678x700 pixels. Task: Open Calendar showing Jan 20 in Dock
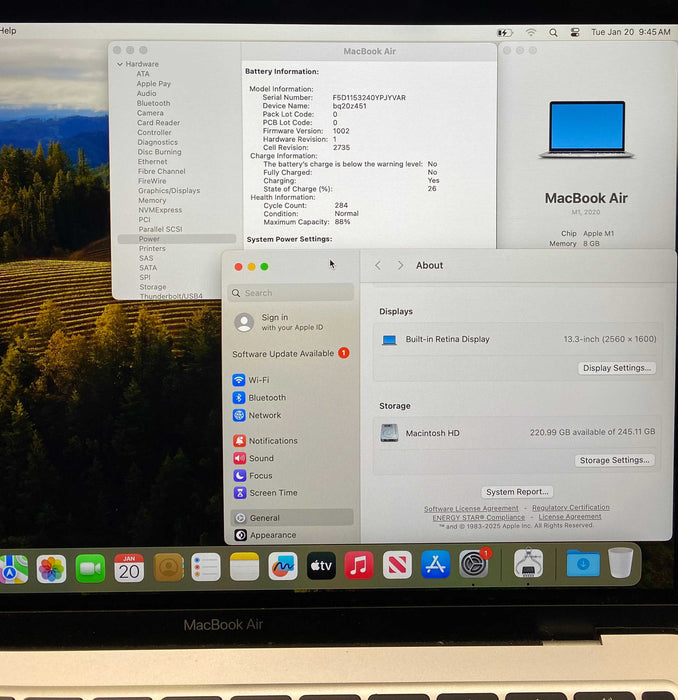point(129,568)
